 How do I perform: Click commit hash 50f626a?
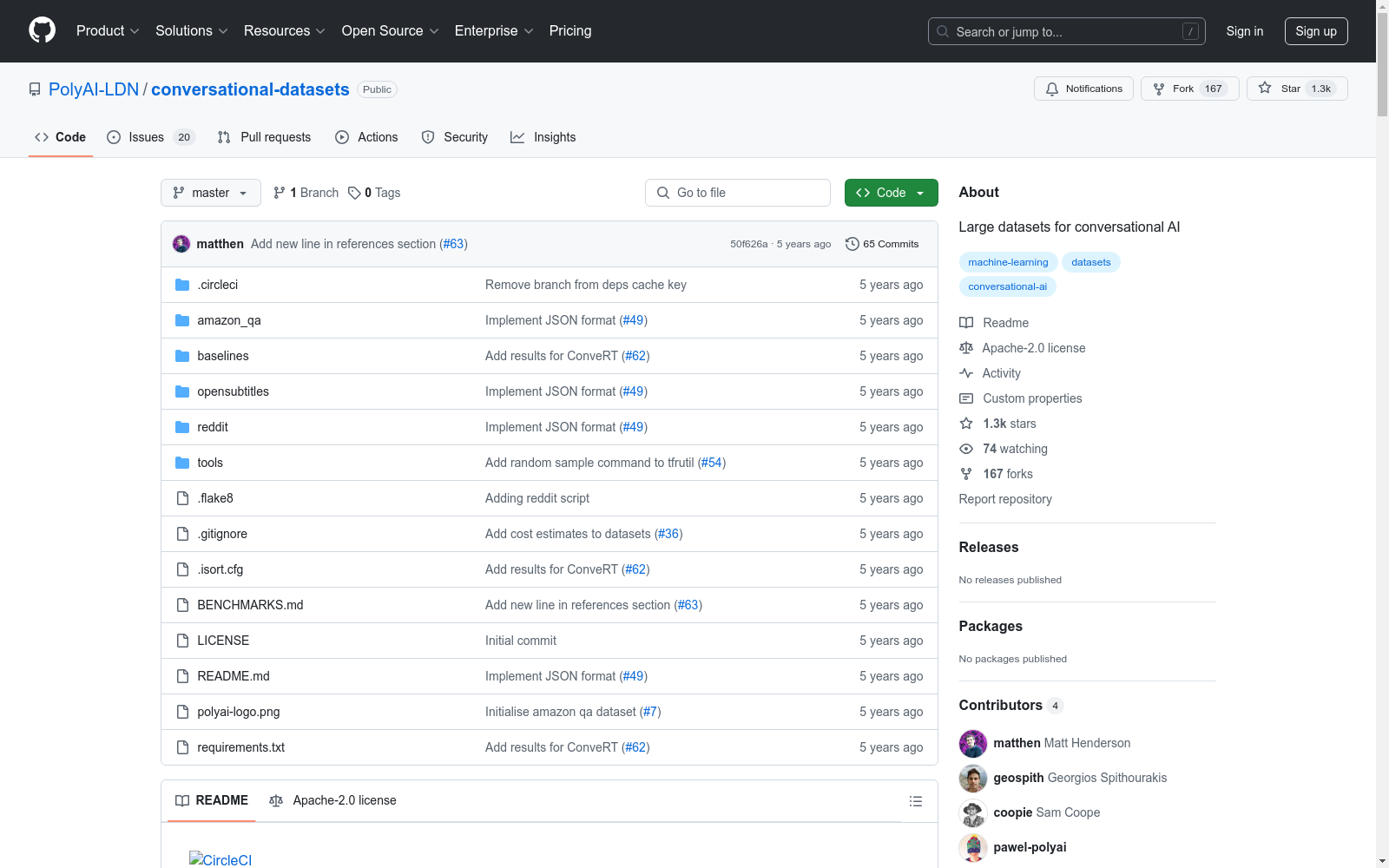[748, 244]
